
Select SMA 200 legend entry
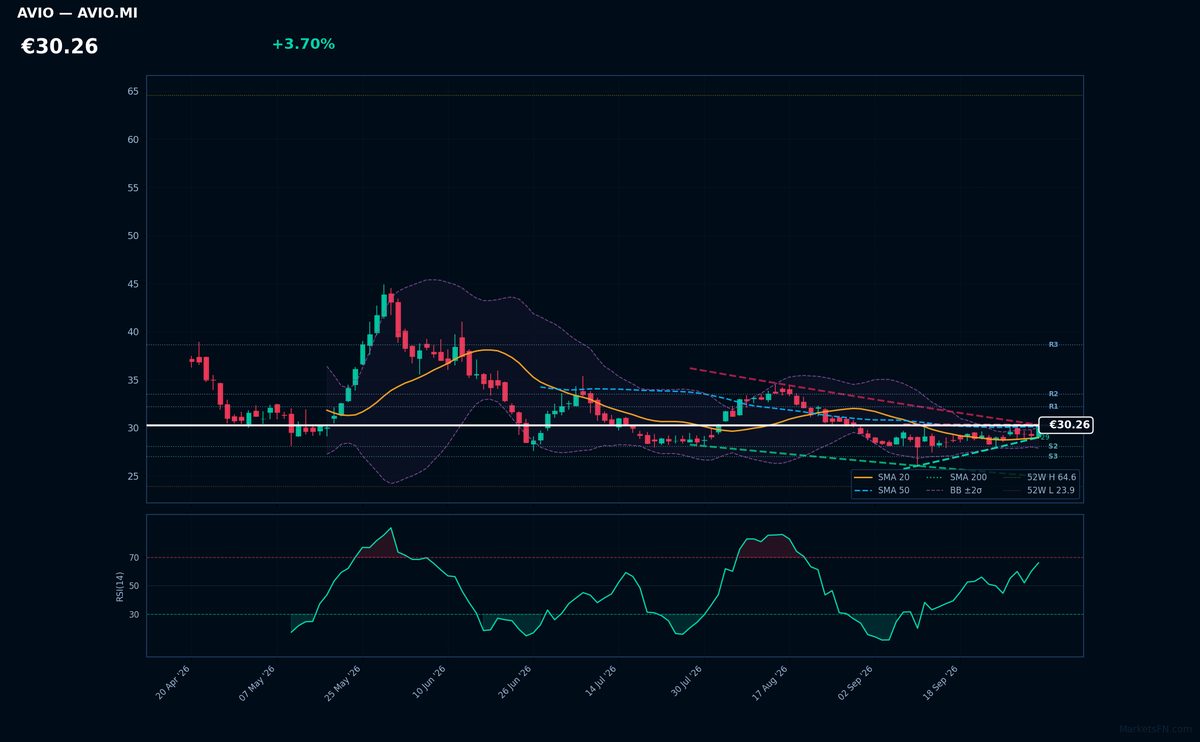point(956,477)
